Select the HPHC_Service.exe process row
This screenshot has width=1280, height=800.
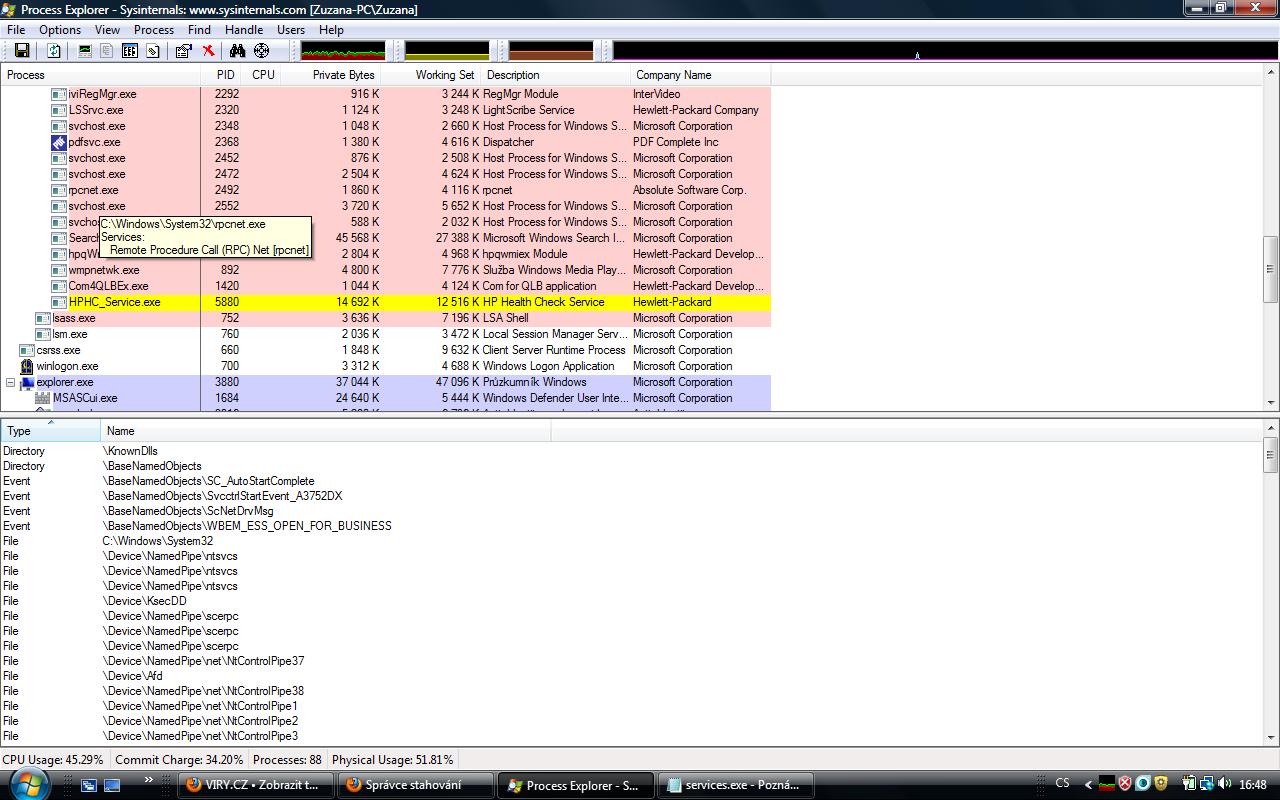(385, 302)
